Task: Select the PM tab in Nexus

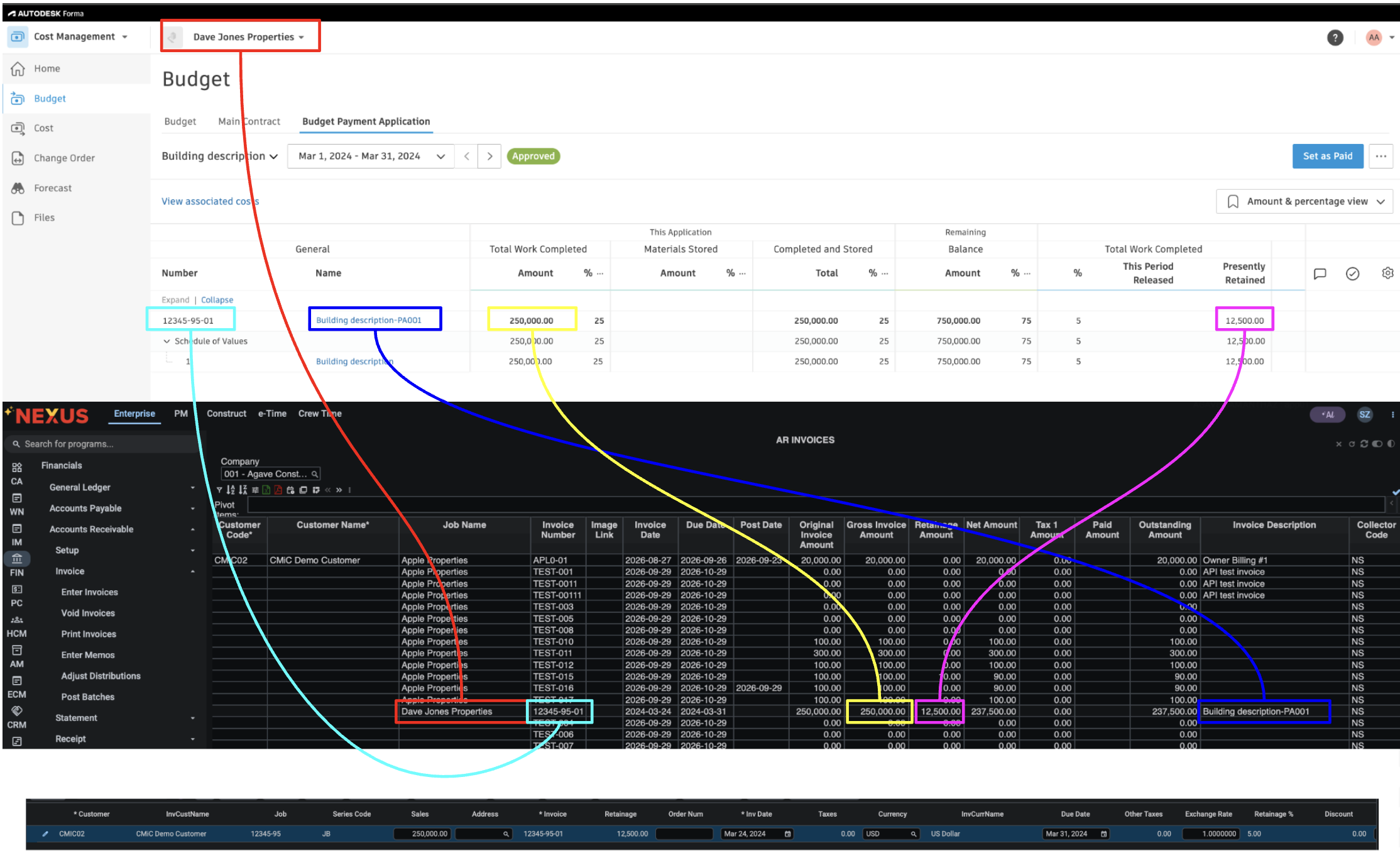Action: point(181,414)
